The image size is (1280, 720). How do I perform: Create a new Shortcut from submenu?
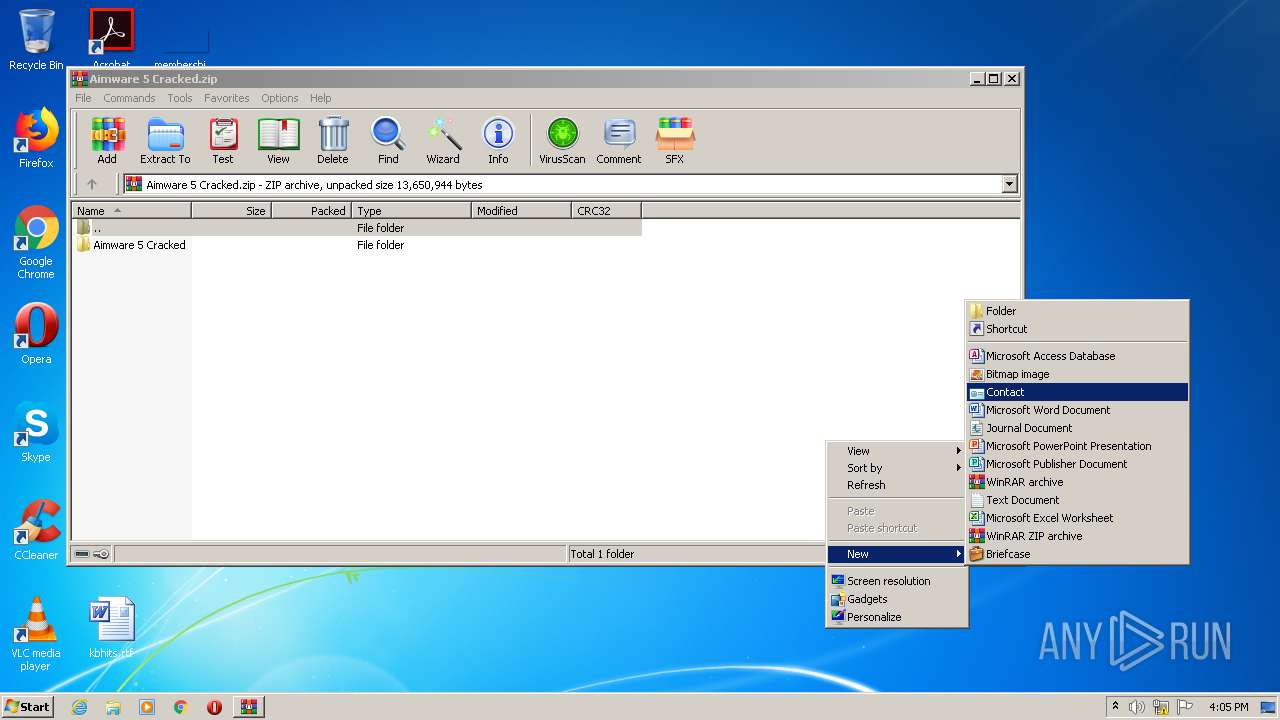[x=1077, y=329]
